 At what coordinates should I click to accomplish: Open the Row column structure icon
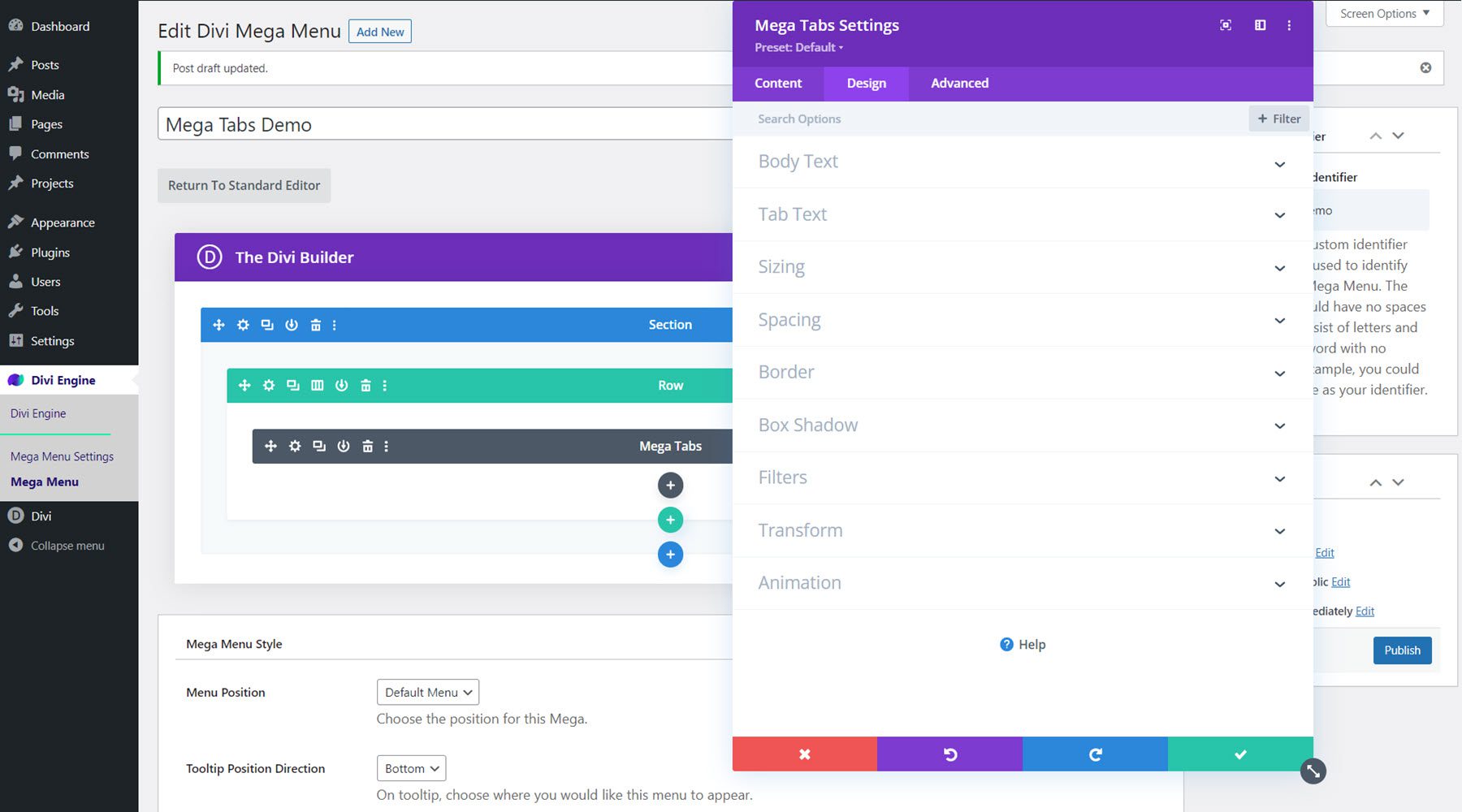318,385
